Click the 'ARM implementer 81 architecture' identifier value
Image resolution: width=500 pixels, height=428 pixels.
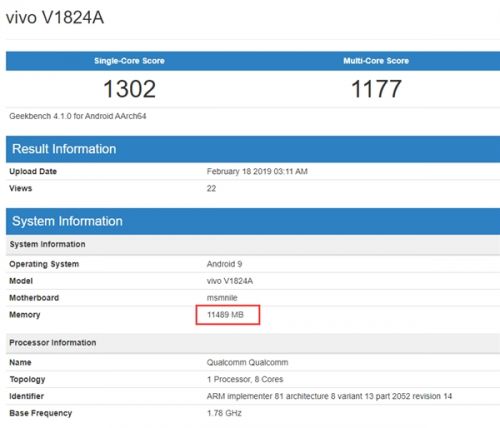(329, 396)
